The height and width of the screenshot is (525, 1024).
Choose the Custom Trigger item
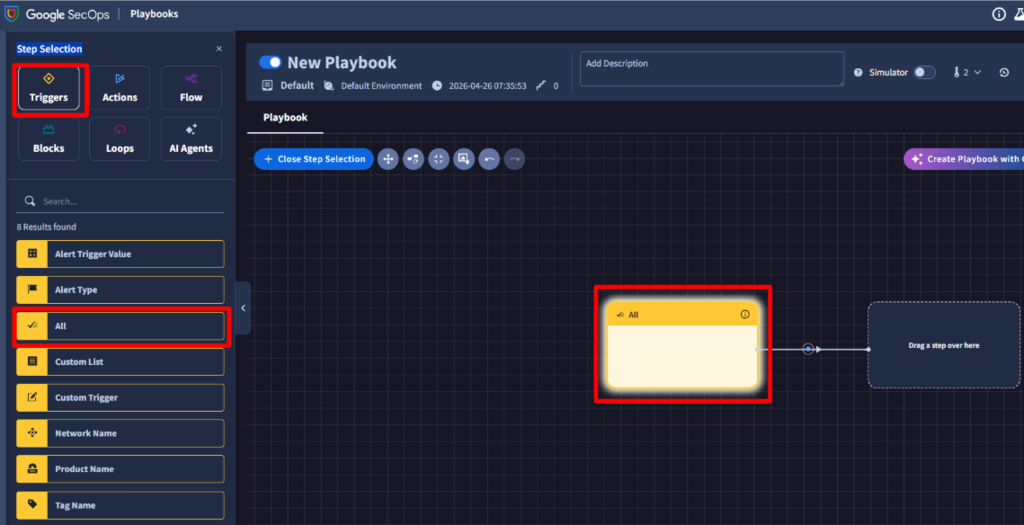pos(120,397)
